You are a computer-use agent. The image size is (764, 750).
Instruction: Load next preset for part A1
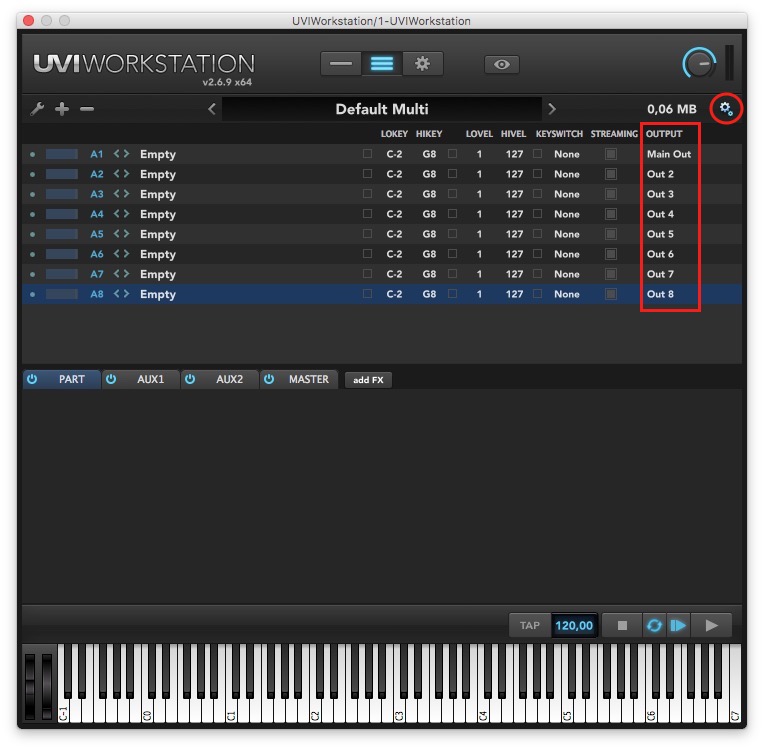pyautogui.click(x=127, y=154)
